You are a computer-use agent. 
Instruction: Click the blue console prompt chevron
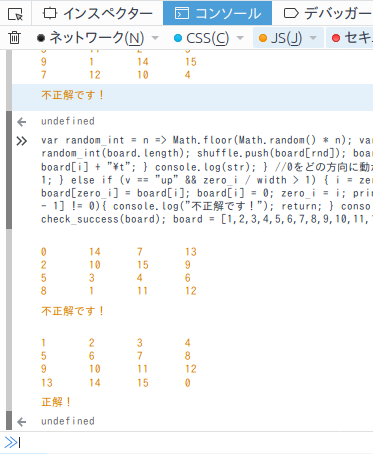click(x=11, y=442)
